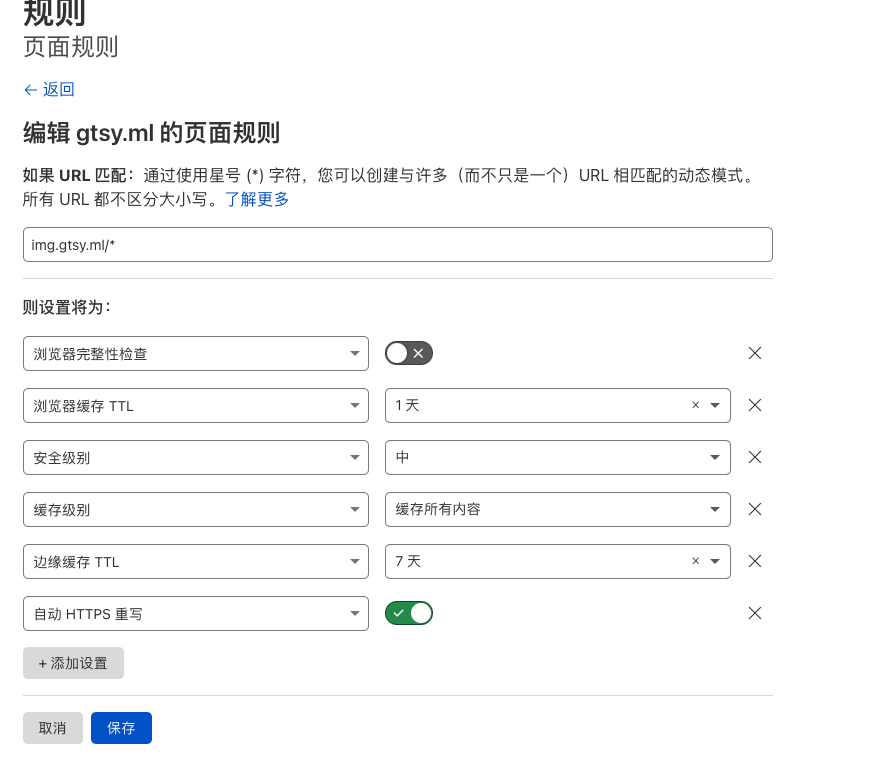The width and height of the screenshot is (872, 772).
Task: Go back via the 返回 link
Action: 49,89
